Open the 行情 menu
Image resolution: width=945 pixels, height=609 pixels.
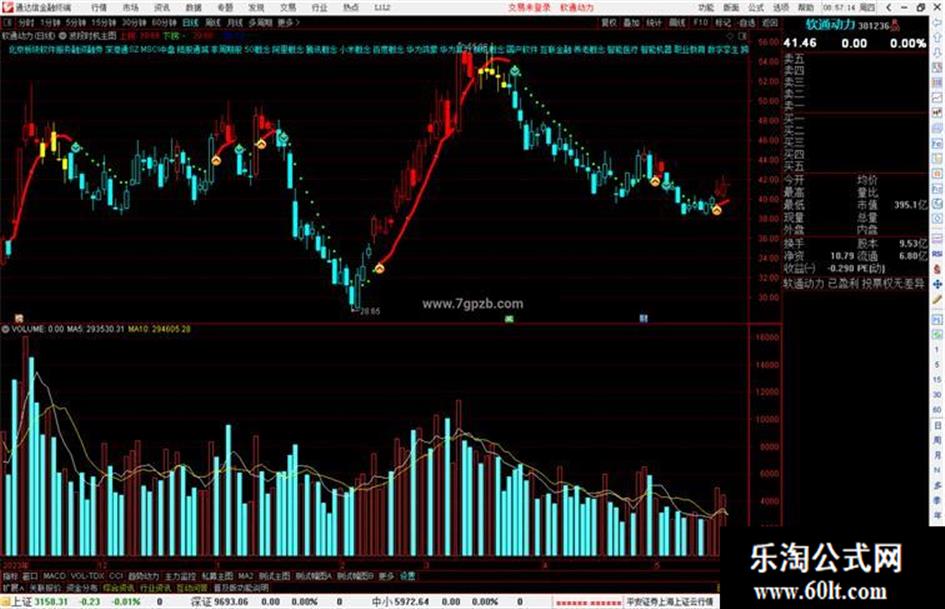[x=99, y=8]
